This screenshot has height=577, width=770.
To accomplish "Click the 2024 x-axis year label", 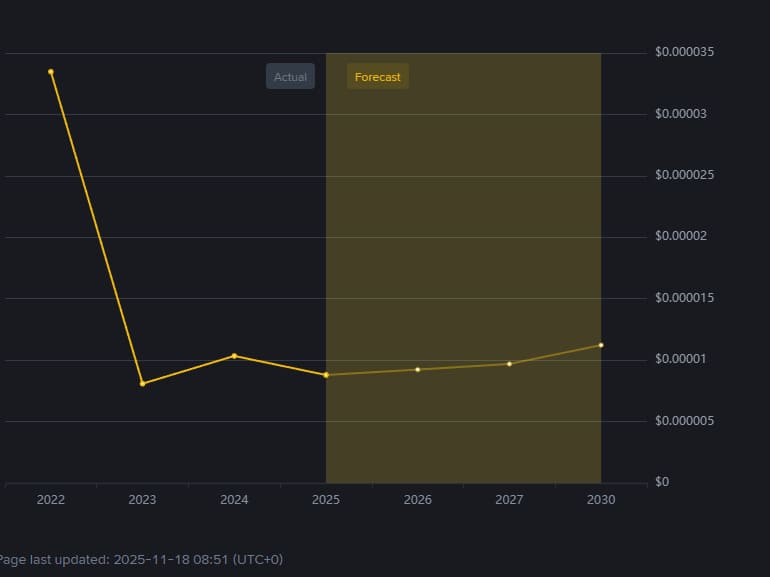I will coord(234,500).
